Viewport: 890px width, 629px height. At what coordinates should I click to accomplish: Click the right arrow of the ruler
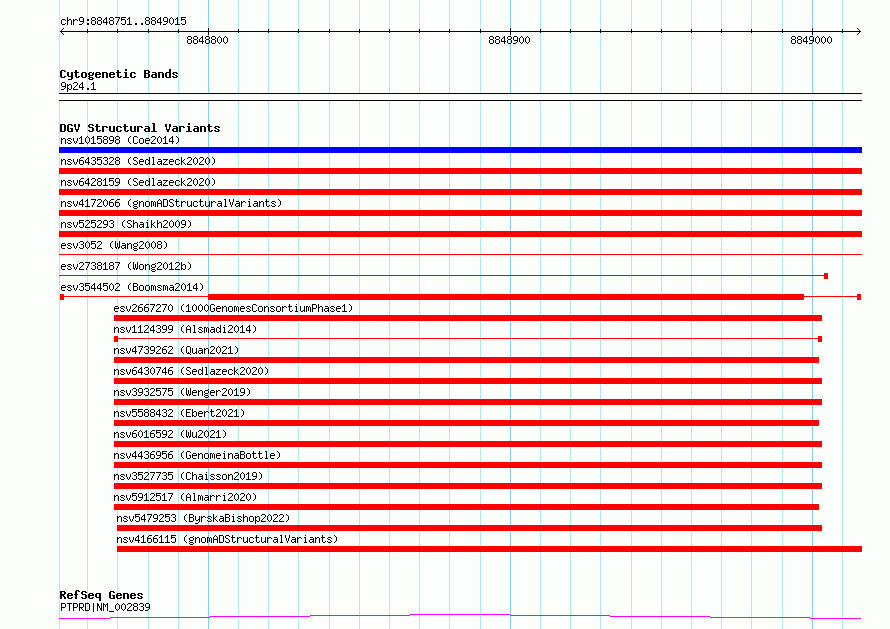[858, 31]
